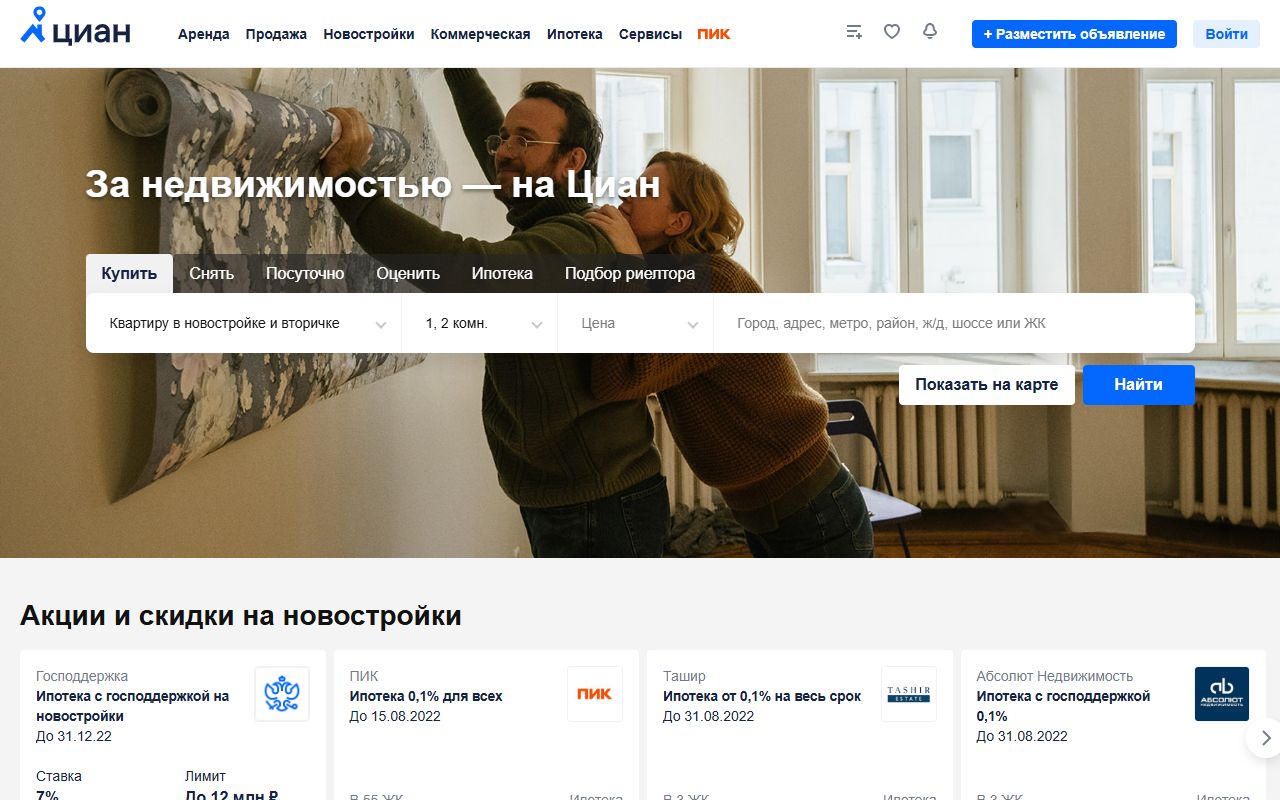The height and width of the screenshot is (800, 1280).
Task: Open the Ипотека search tab
Action: click(502, 274)
